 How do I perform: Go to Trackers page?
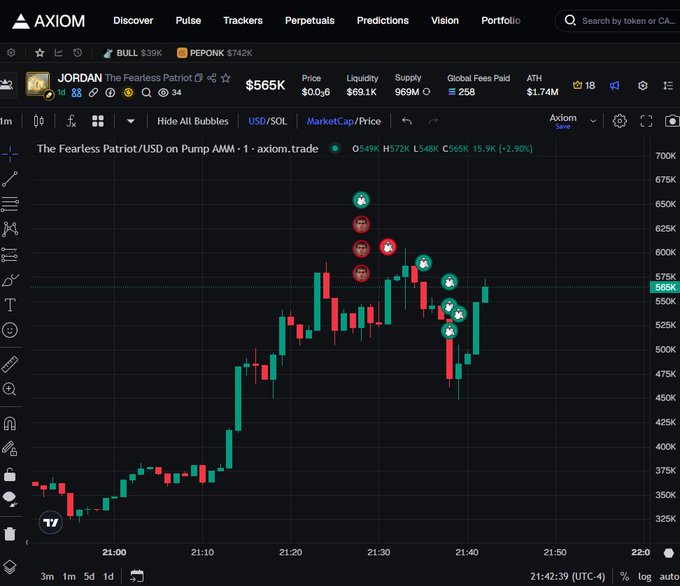(x=243, y=20)
